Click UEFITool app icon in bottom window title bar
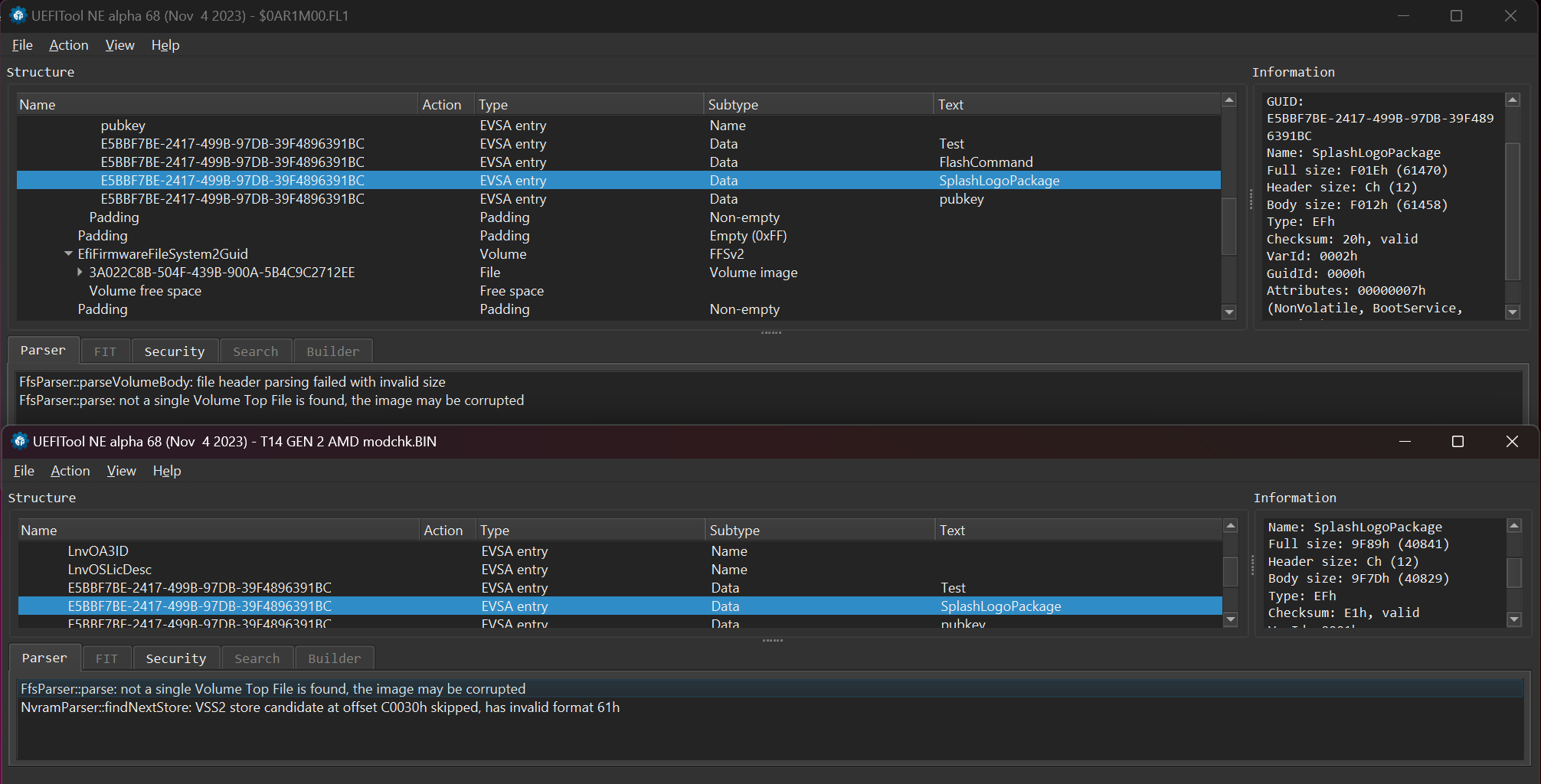The height and width of the screenshot is (784, 1541). coord(19,441)
